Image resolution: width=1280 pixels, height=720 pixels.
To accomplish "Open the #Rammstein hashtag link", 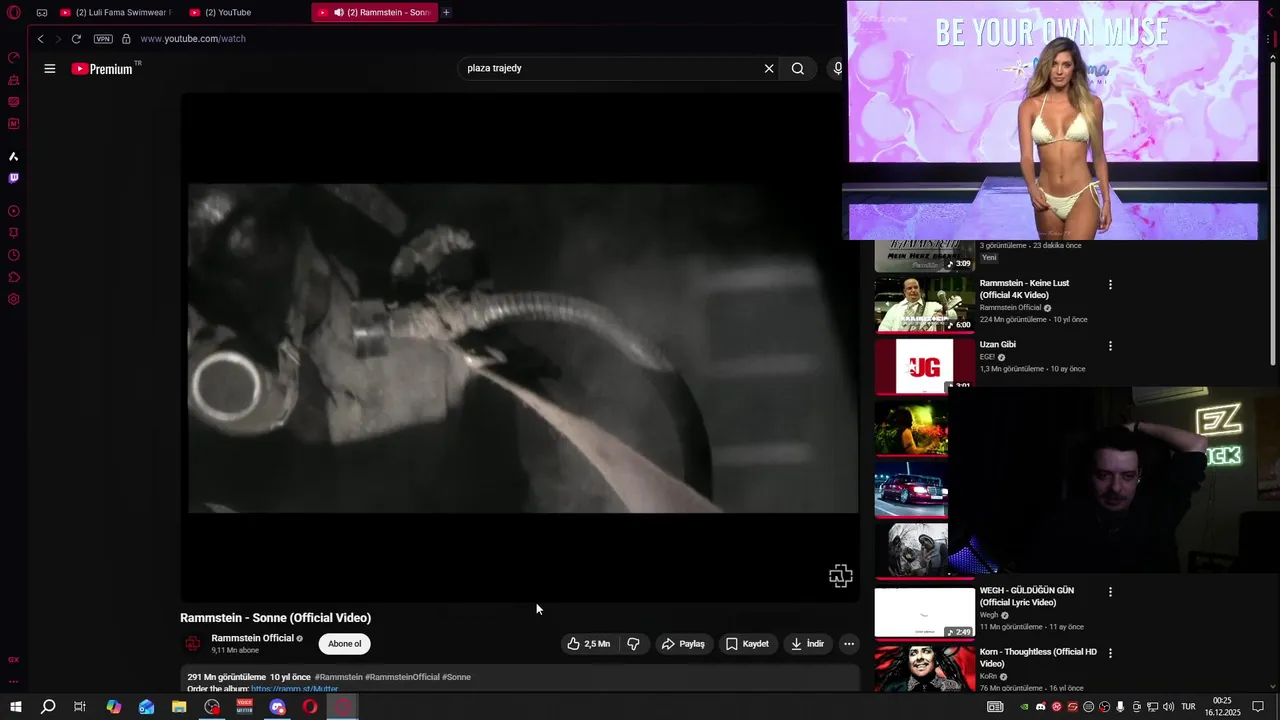I will [x=338, y=677].
